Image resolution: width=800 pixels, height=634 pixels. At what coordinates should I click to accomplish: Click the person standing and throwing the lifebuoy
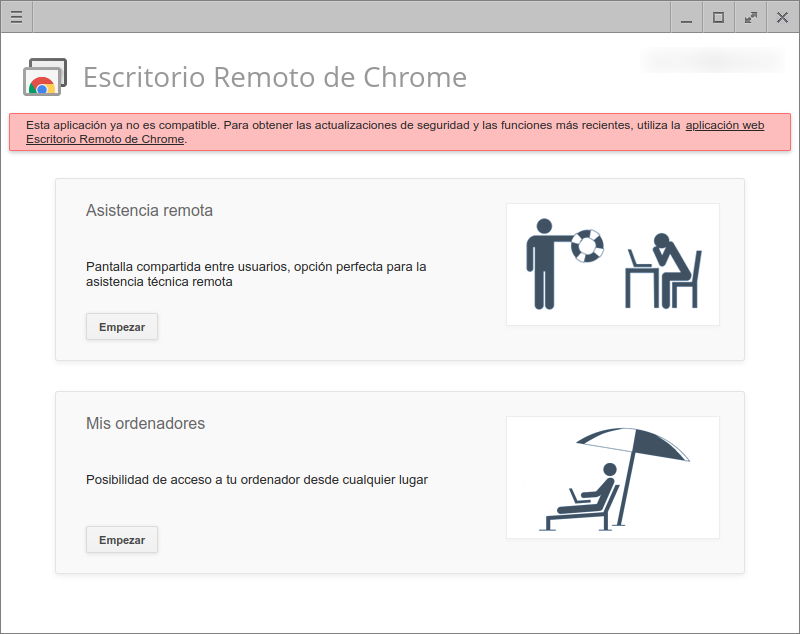pyautogui.click(x=545, y=262)
